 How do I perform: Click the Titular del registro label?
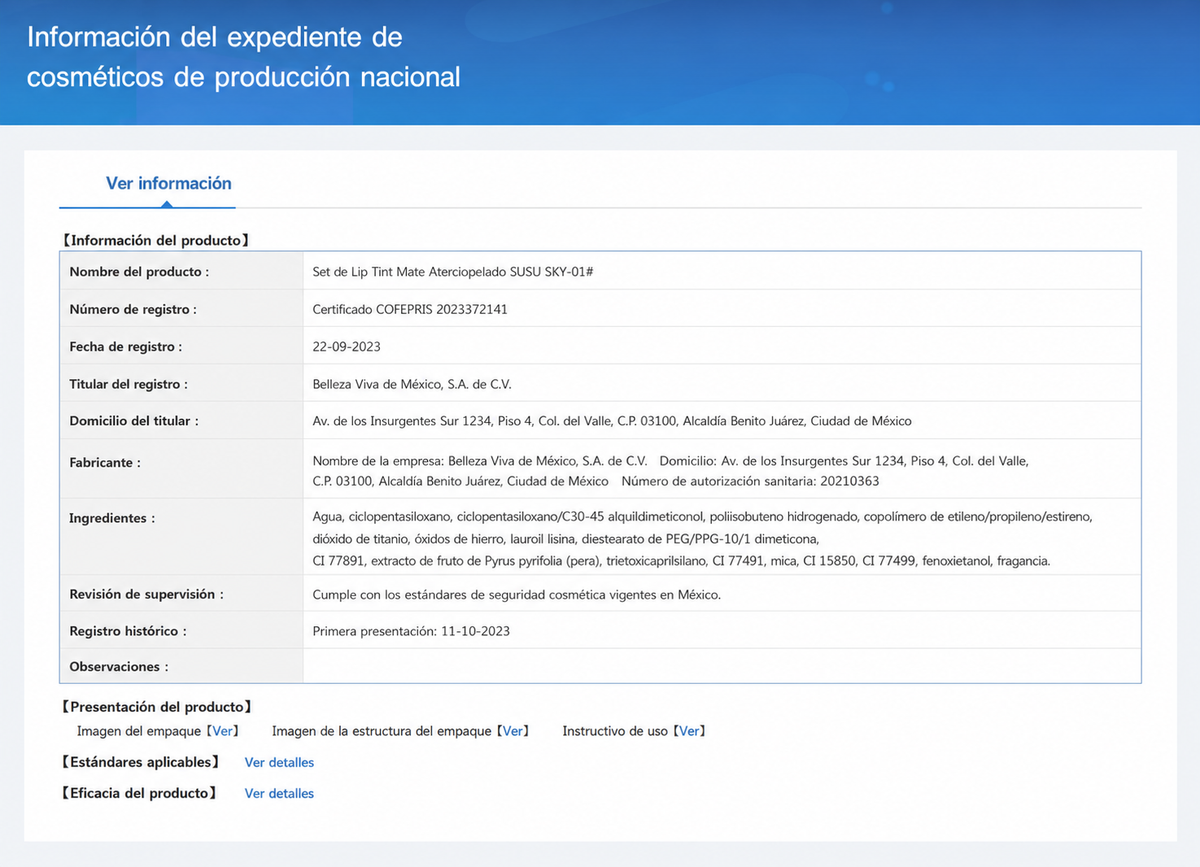[129, 384]
